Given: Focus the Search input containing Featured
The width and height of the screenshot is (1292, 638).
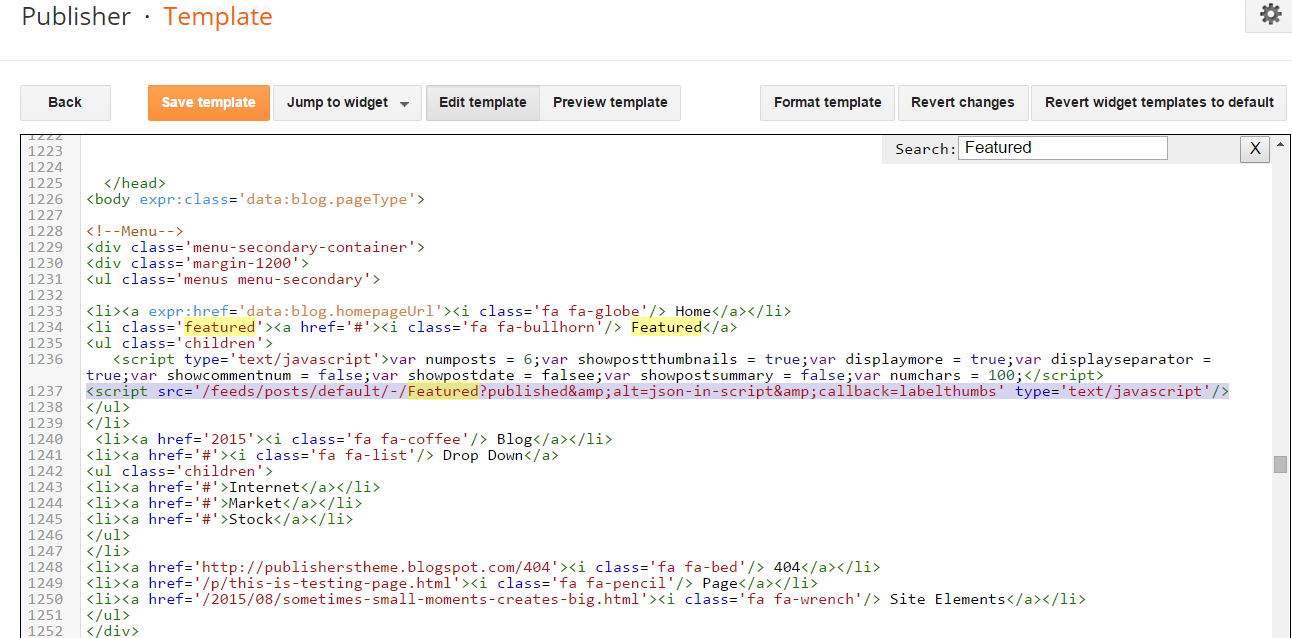Looking at the screenshot, I should tap(1062, 148).
